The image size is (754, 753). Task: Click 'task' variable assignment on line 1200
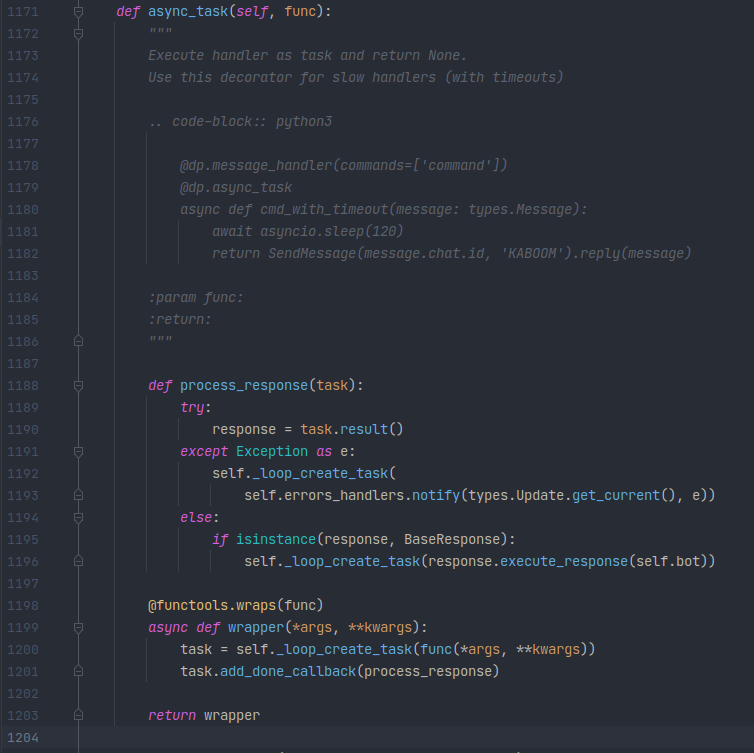click(x=196, y=650)
